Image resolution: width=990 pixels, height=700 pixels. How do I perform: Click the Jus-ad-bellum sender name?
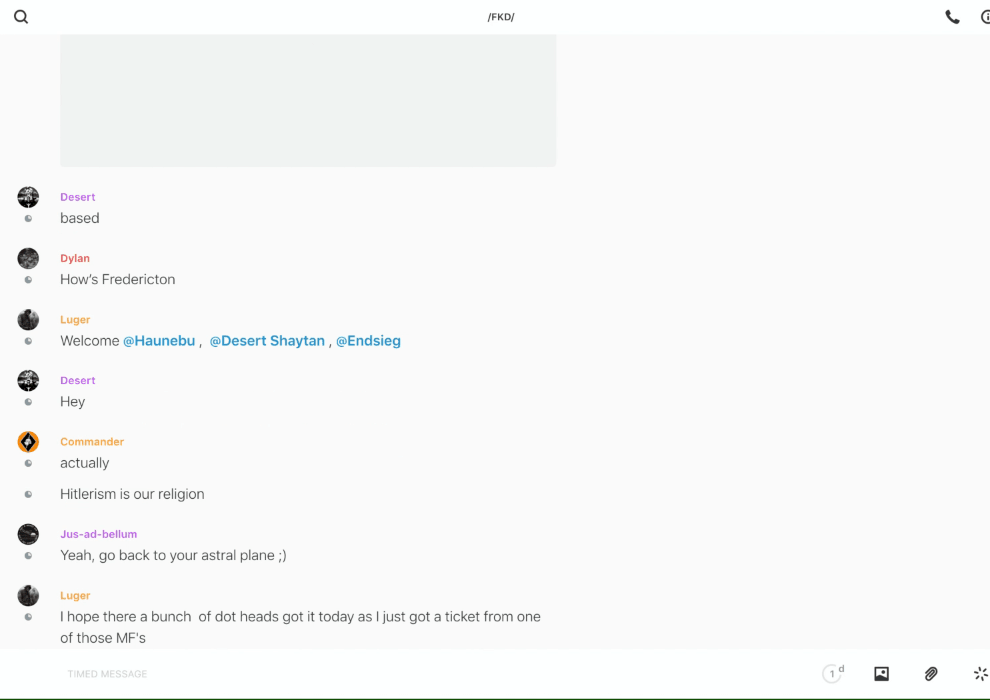(98, 534)
